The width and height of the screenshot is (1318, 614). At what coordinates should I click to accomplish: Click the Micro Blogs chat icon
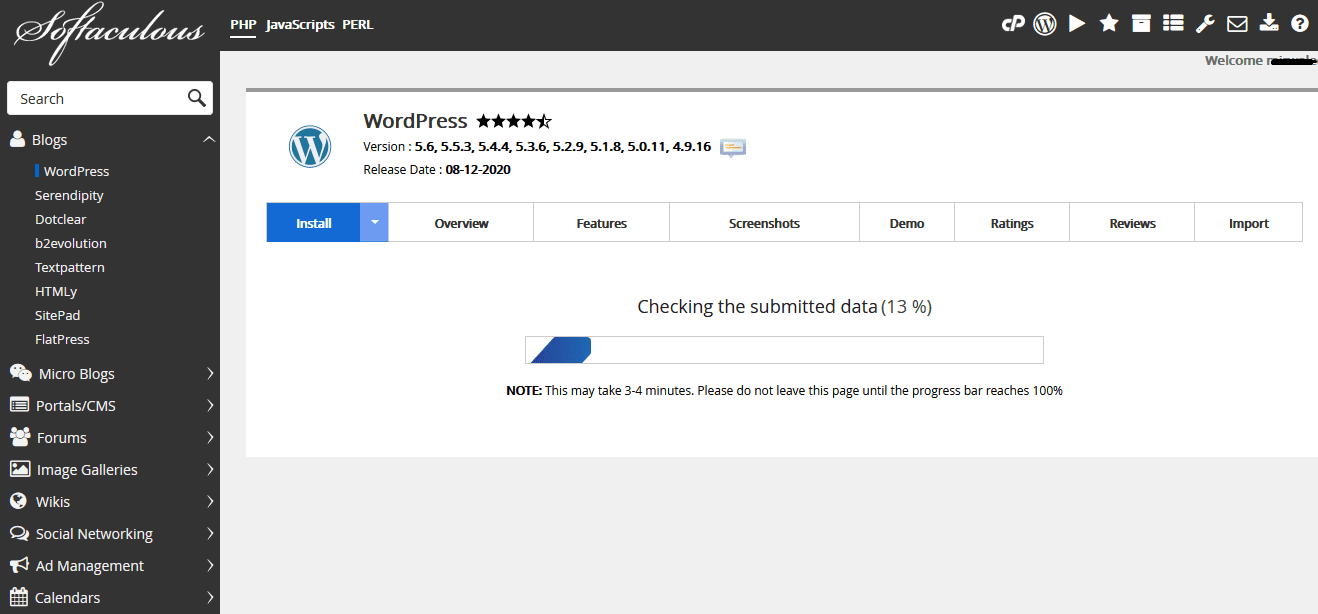pyautogui.click(x=20, y=373)
